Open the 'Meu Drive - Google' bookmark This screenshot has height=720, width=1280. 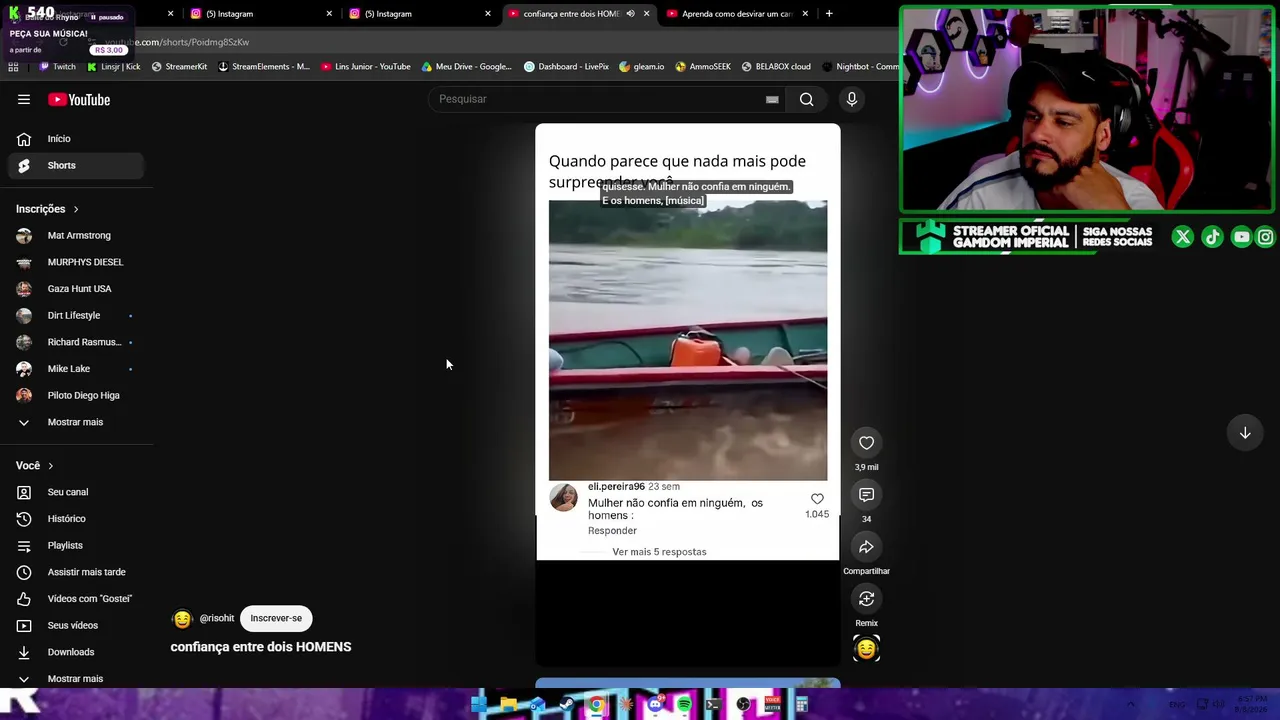tap(466, 67)
